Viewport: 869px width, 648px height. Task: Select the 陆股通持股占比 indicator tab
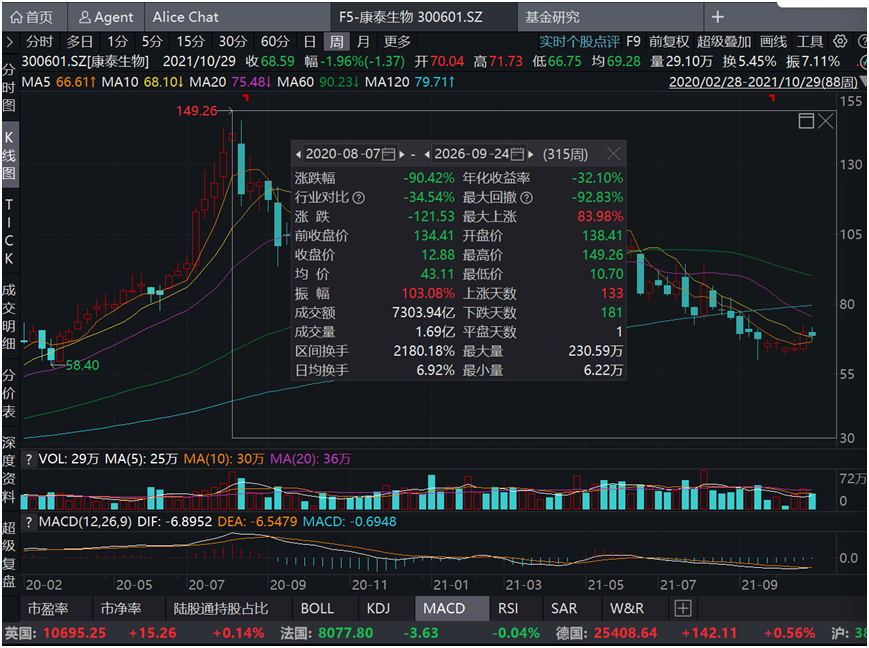click(x=221, y=608)
